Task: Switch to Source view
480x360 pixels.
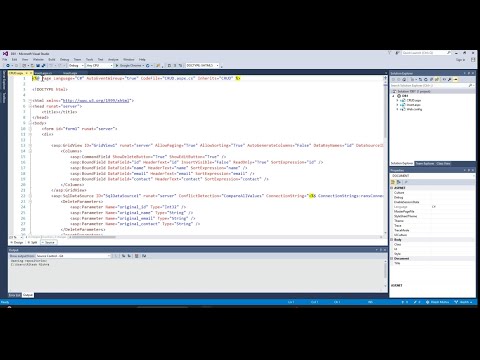Action: (x=49, y=242)
